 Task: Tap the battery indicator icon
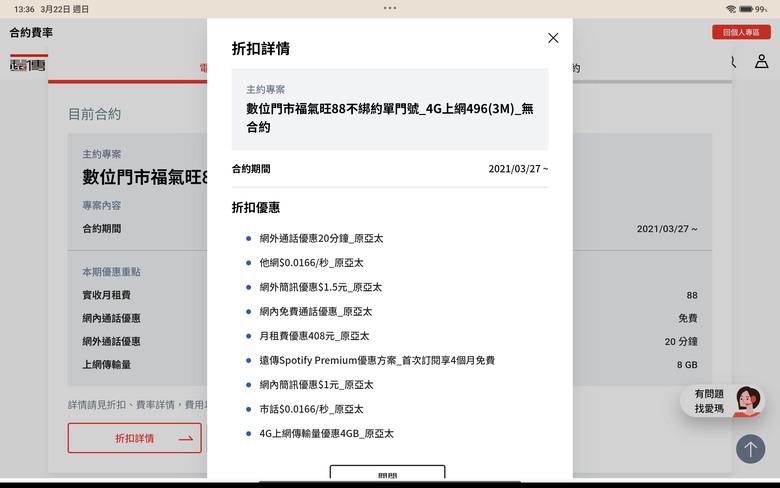point(746,9)
